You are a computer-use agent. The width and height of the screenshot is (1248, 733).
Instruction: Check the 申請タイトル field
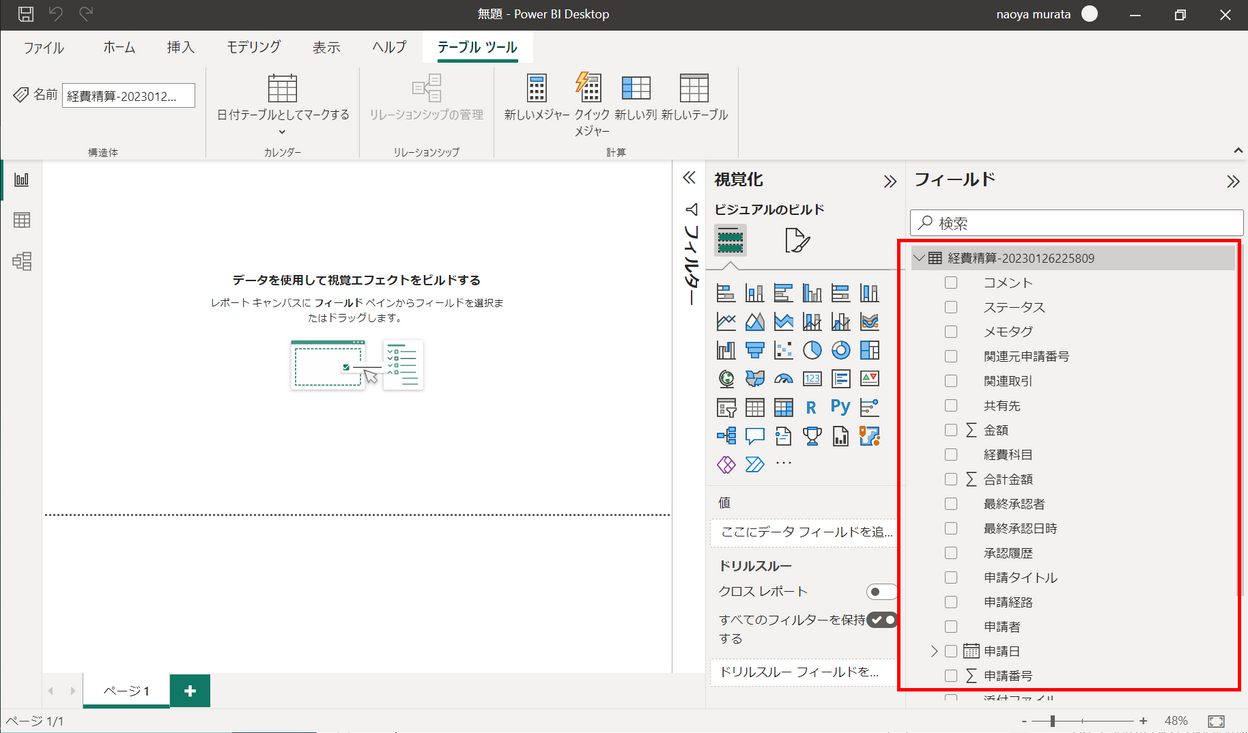click(x=951, y=578)
